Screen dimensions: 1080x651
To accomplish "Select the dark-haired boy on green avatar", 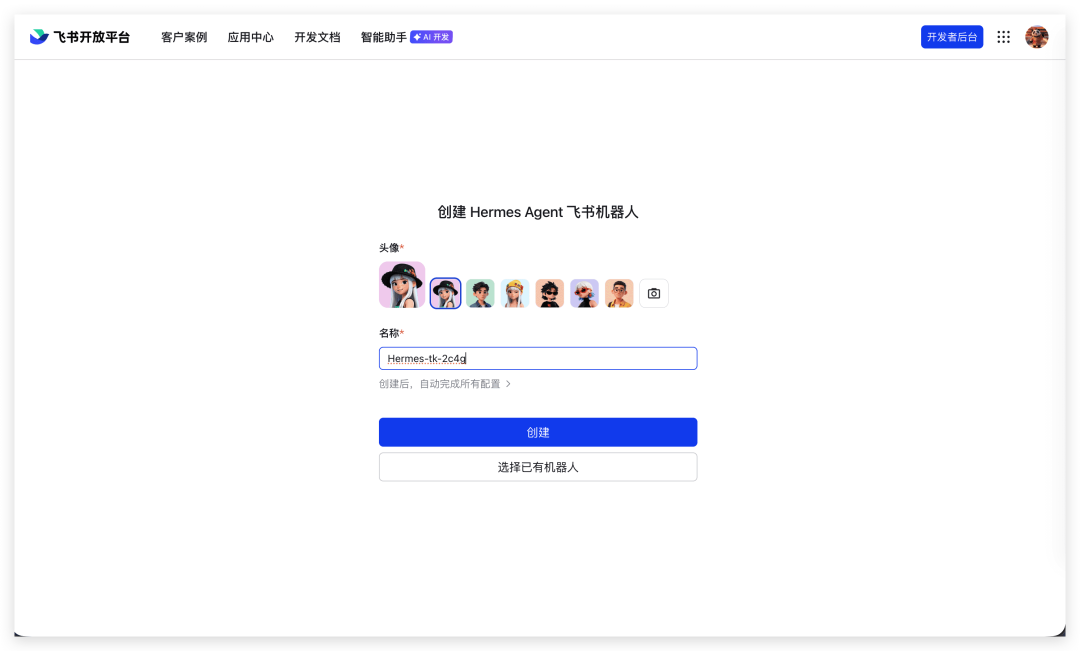I will [x=480, y=293].
